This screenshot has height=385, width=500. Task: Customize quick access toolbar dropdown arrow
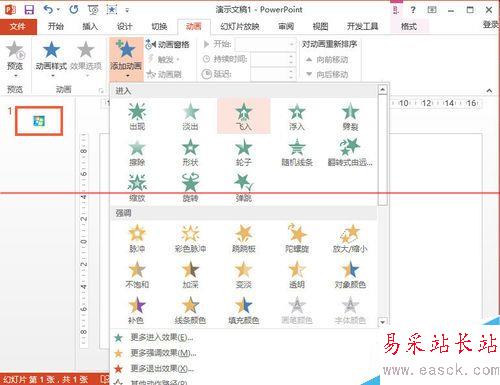(127, 10)
